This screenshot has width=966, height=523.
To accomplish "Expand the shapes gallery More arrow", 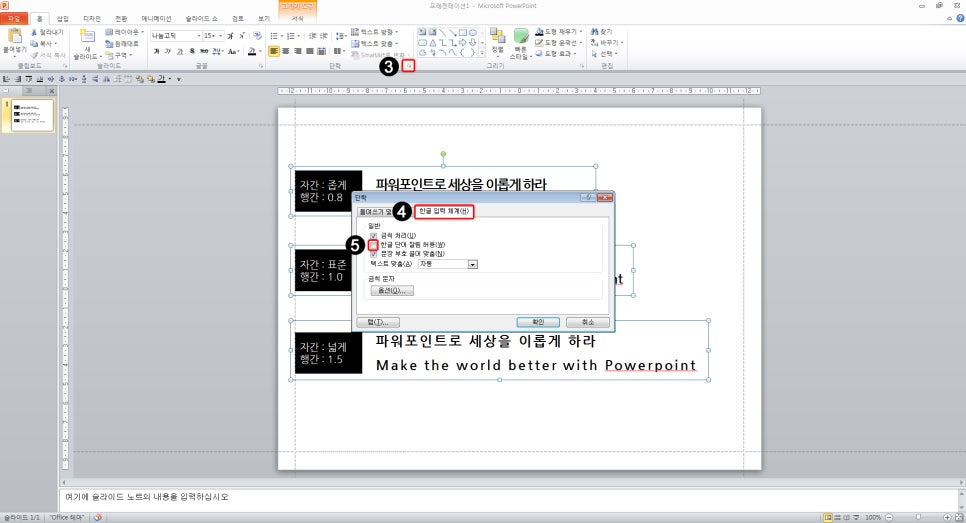I will [x=482, y=53].
